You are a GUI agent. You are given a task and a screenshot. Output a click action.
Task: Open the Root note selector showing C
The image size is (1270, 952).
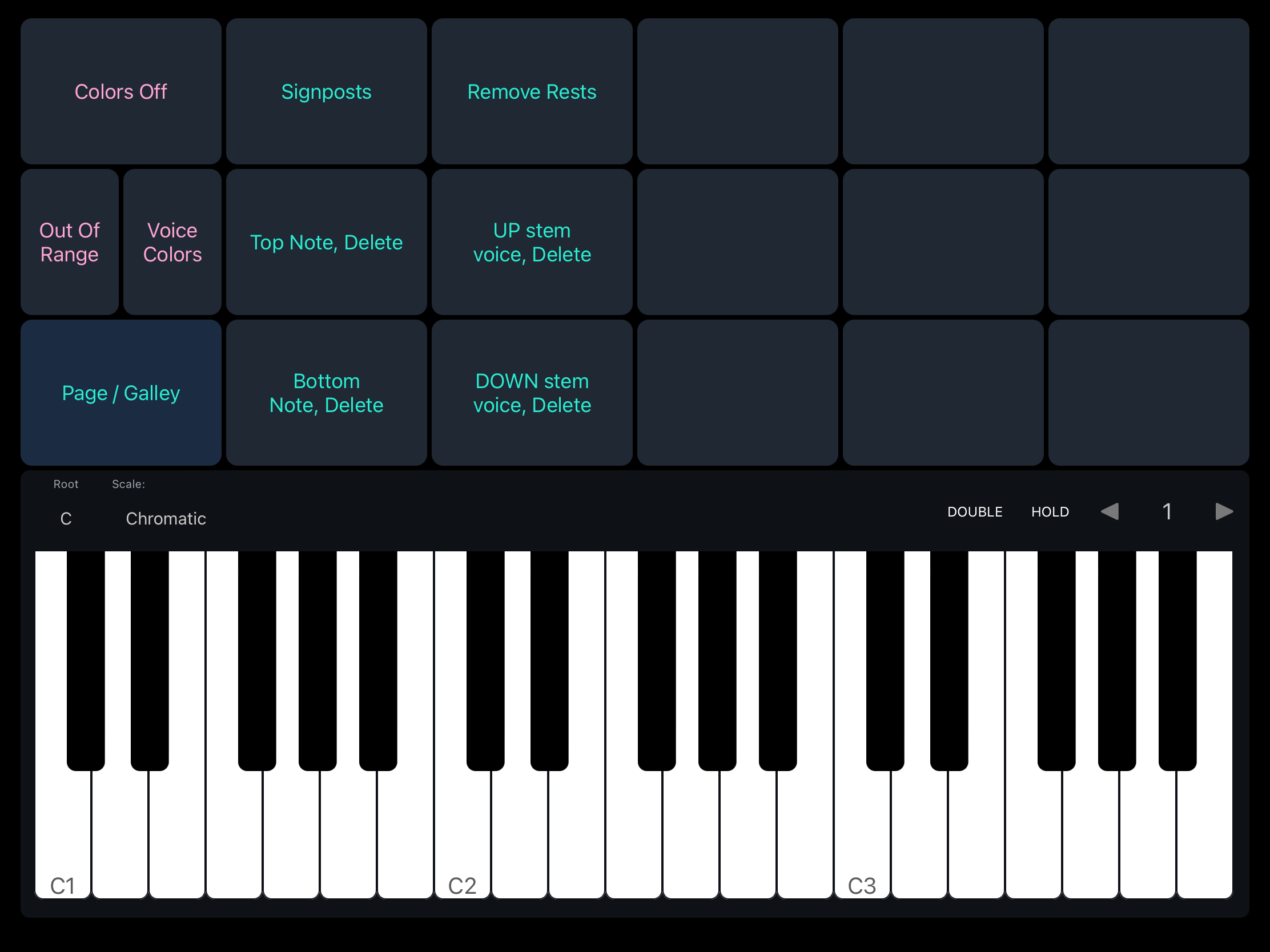pos(66,518)
